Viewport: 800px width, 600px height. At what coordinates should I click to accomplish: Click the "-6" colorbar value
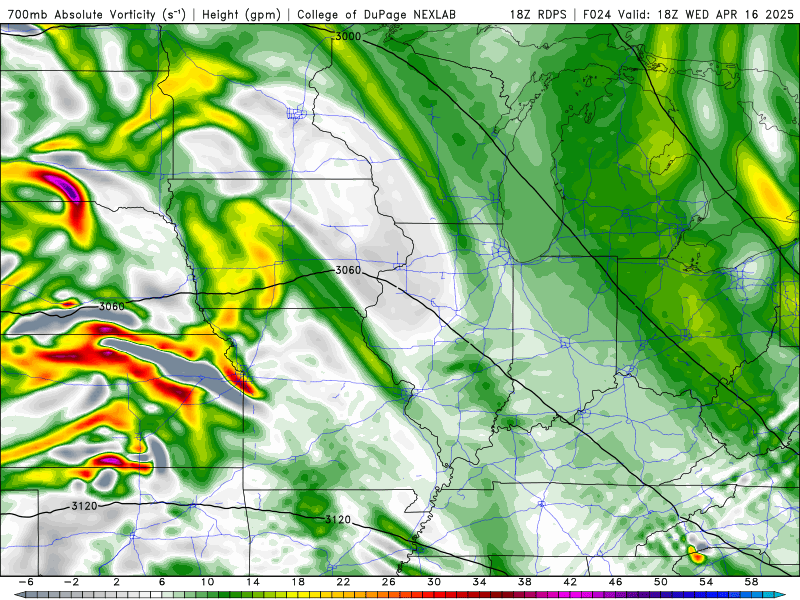click(x=26, y=582)
